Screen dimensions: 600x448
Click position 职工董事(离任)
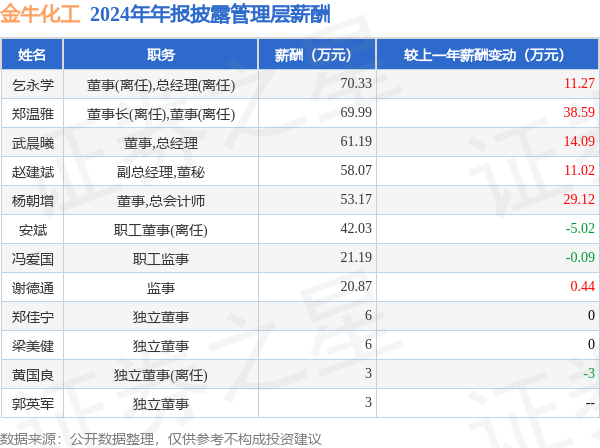[161, 230]
